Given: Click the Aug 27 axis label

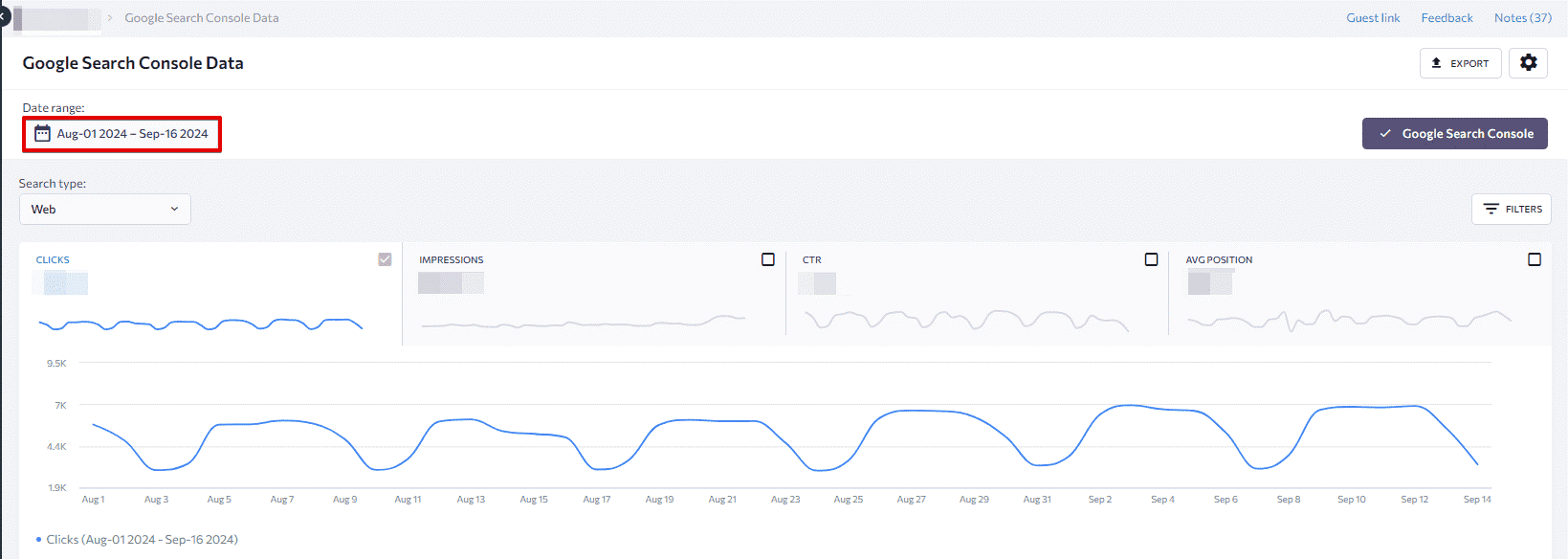Looking at the screenshot, I should (911, 500).
